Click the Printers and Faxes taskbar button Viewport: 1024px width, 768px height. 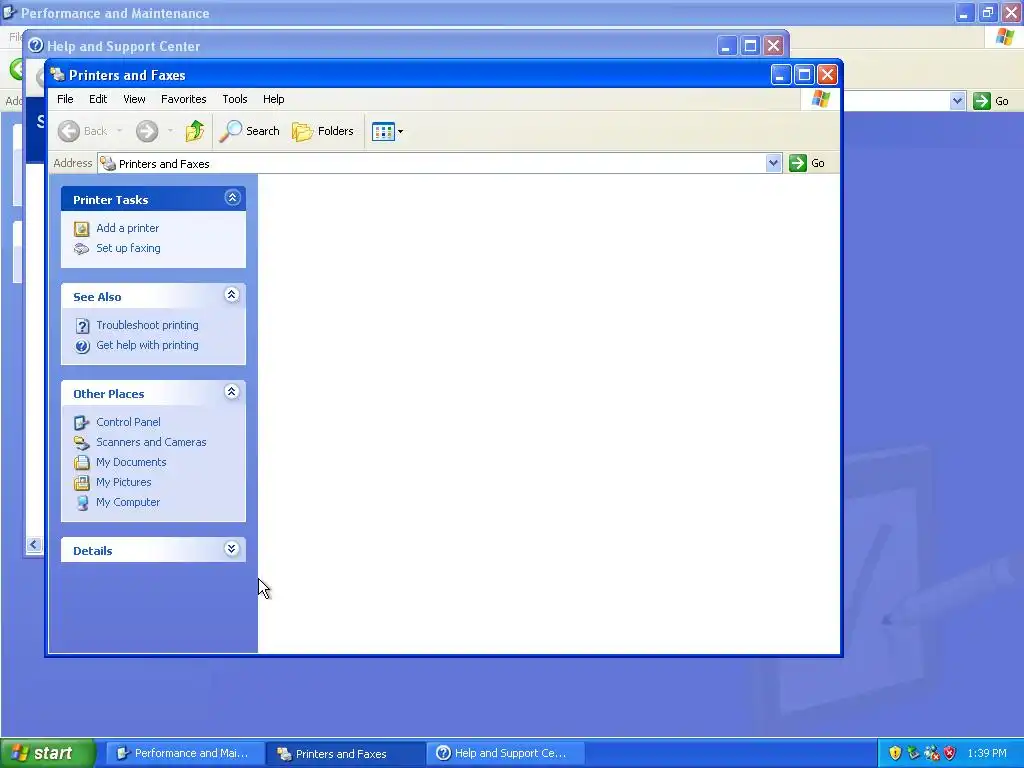click(345, 753)
